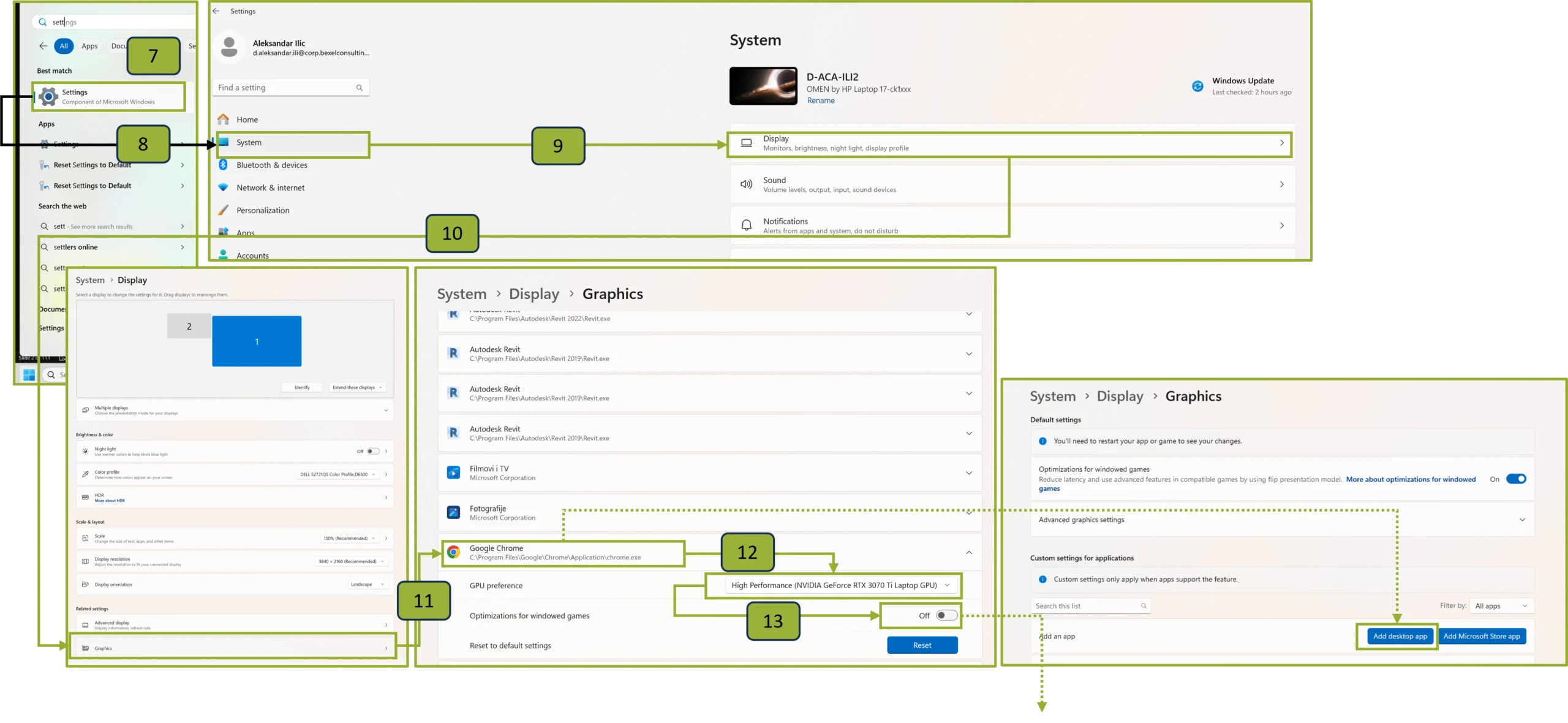Click the user avatar for Aleksandar Ilic

tap(229, 47)
